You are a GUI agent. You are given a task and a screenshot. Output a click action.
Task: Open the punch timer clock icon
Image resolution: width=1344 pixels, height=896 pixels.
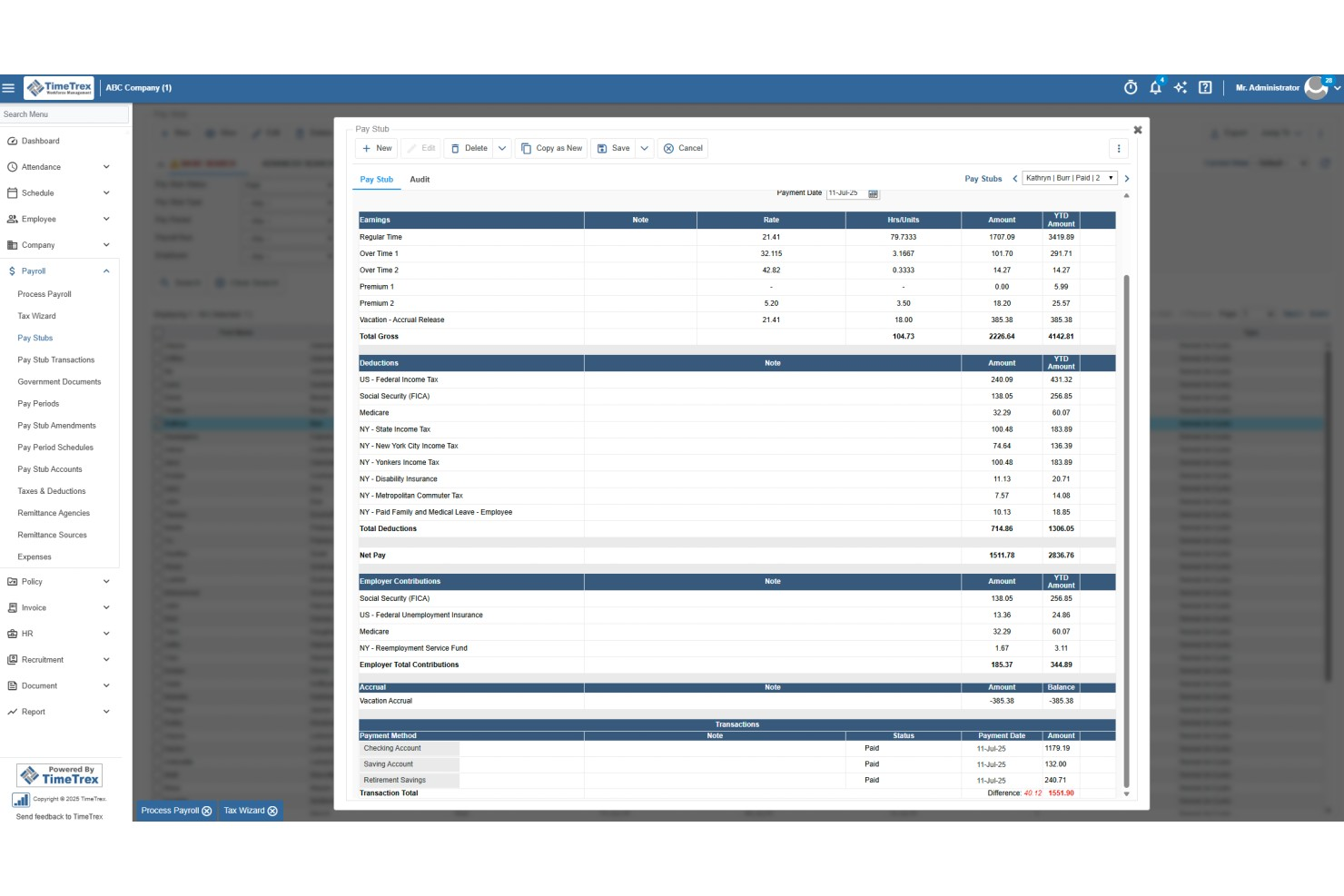(x=1131, y=87)
